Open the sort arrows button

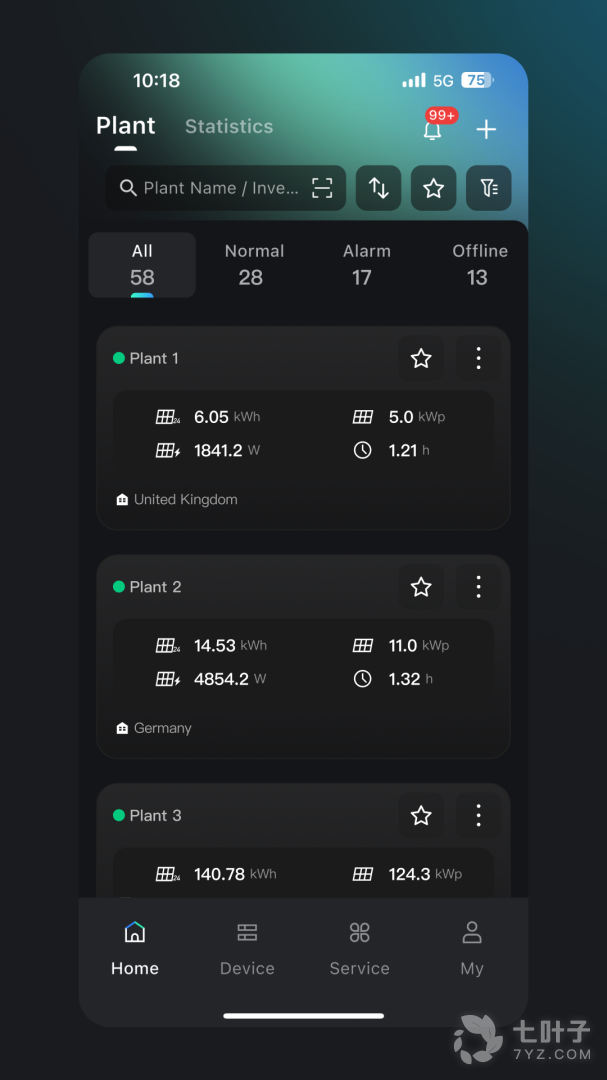click(378, 188)
